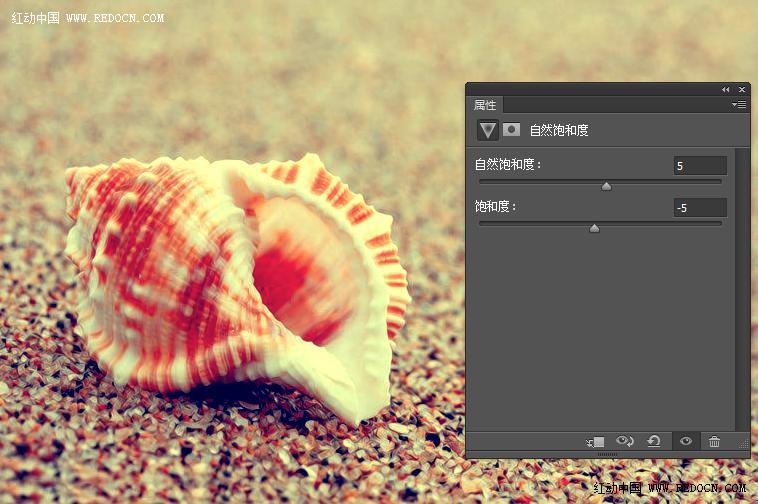Click the 自然饱和度 value field showing 5
758x504 pixels.
pos(700,166)
